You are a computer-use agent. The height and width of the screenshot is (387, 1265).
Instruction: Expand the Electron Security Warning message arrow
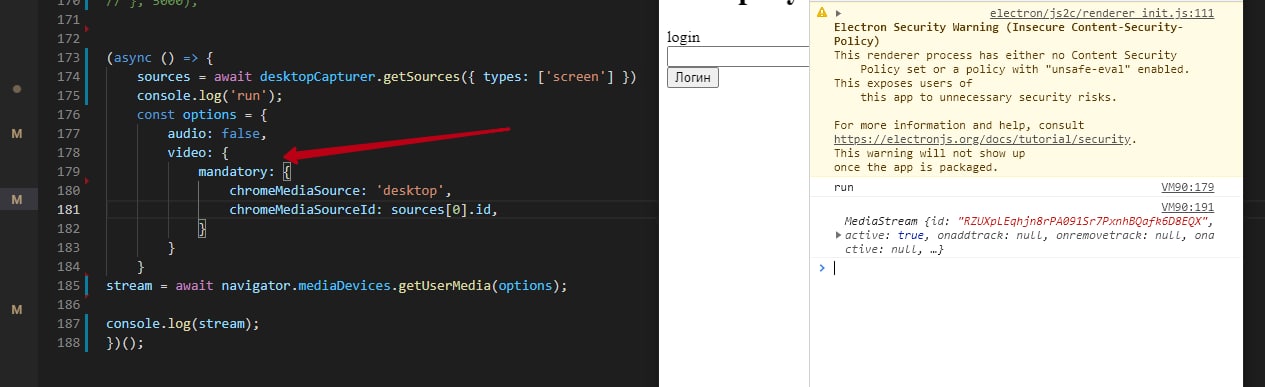pyautogui.click(x=838, y=13)
